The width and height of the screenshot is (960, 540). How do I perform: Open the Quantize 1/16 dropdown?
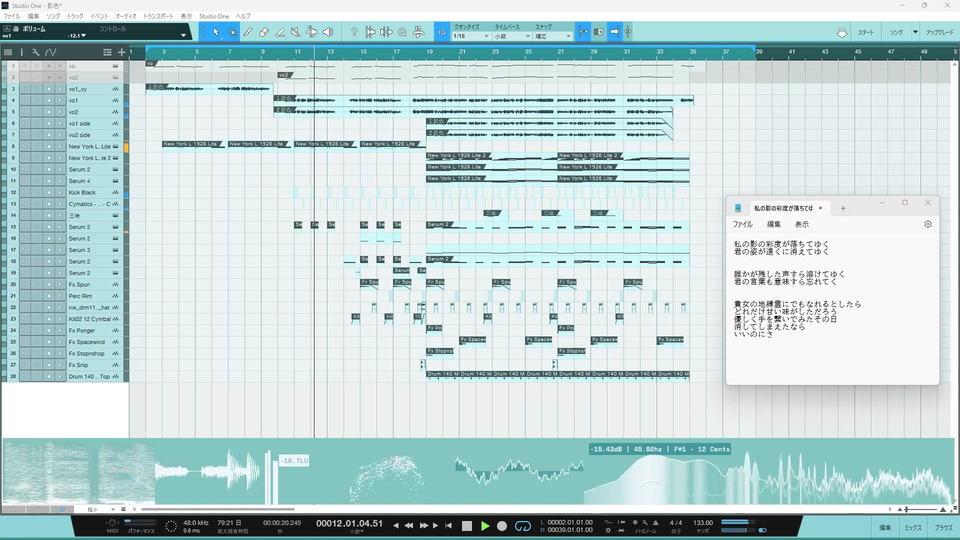[471, 36]
